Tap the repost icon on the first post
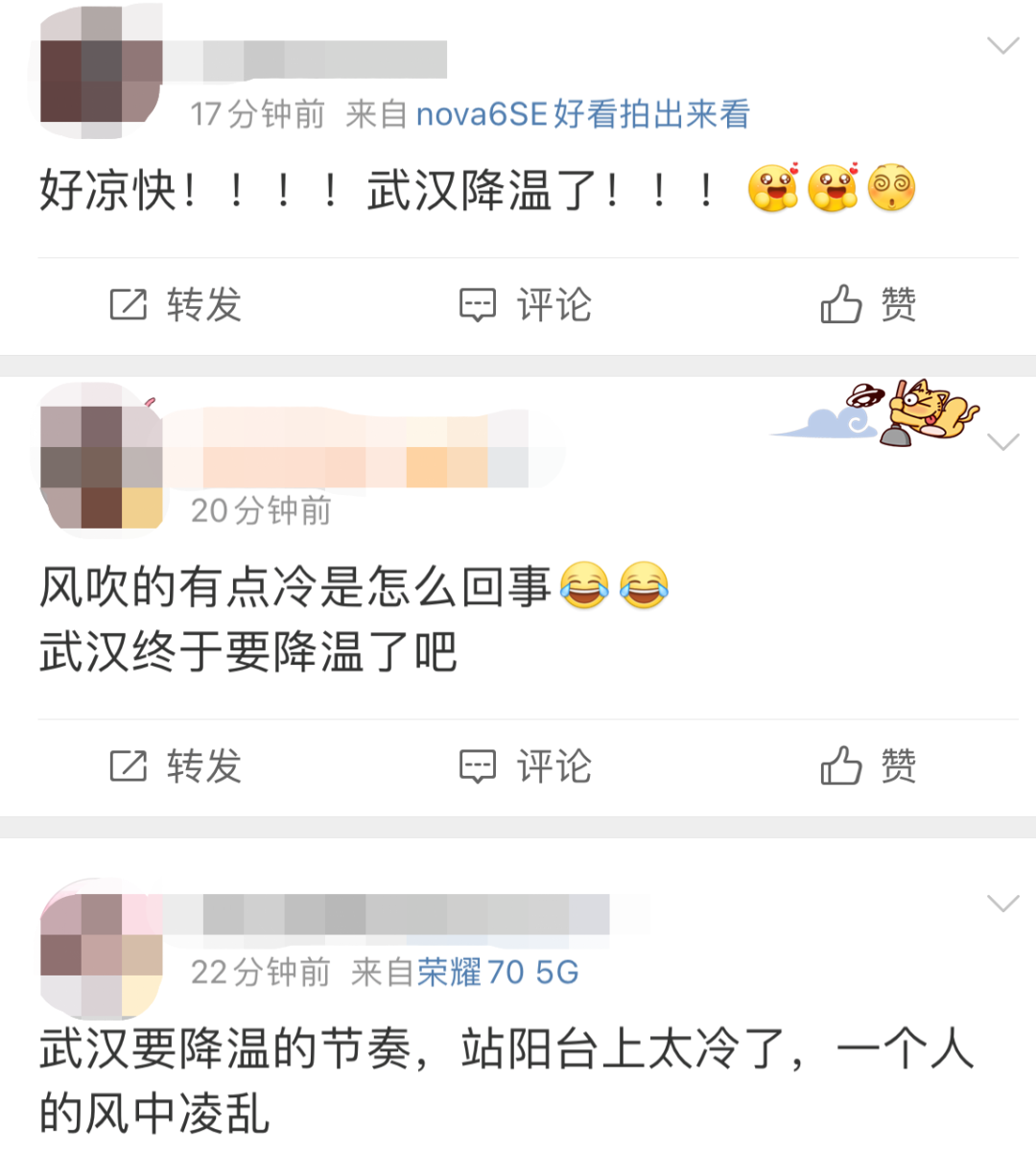The height and width of the screenshot is (1175, 1036). click(129, 305)
